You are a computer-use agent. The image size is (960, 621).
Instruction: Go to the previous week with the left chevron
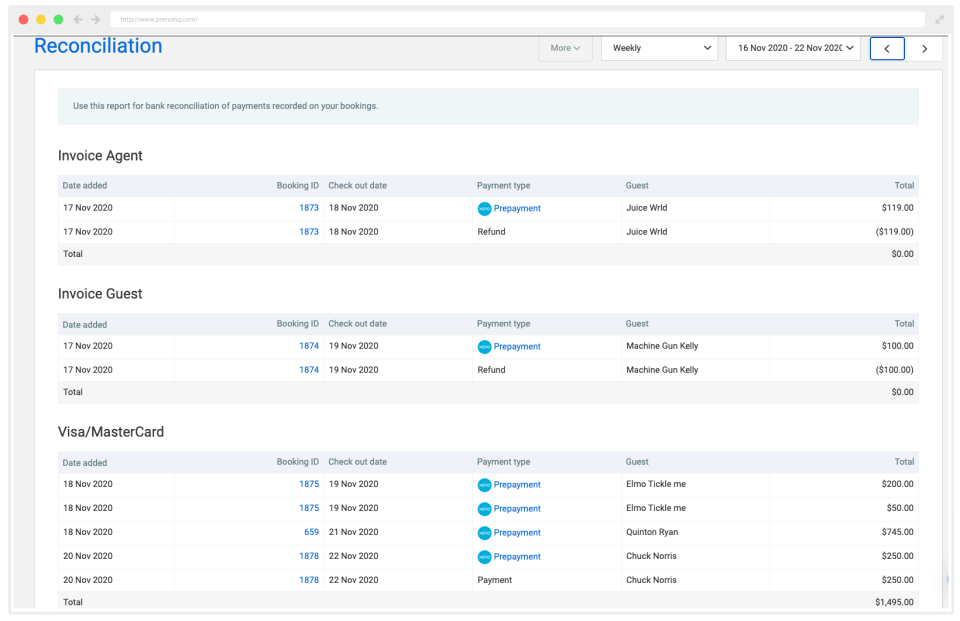click(x=887, y=48)
